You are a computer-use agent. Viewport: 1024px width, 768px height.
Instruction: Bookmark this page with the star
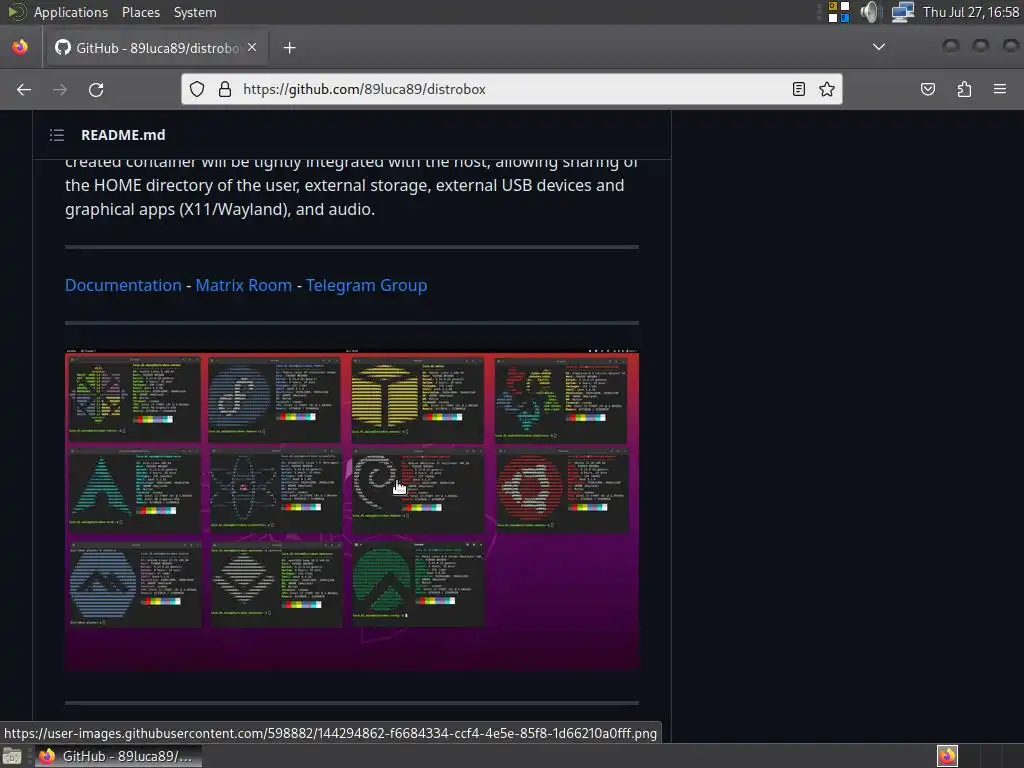827,89
